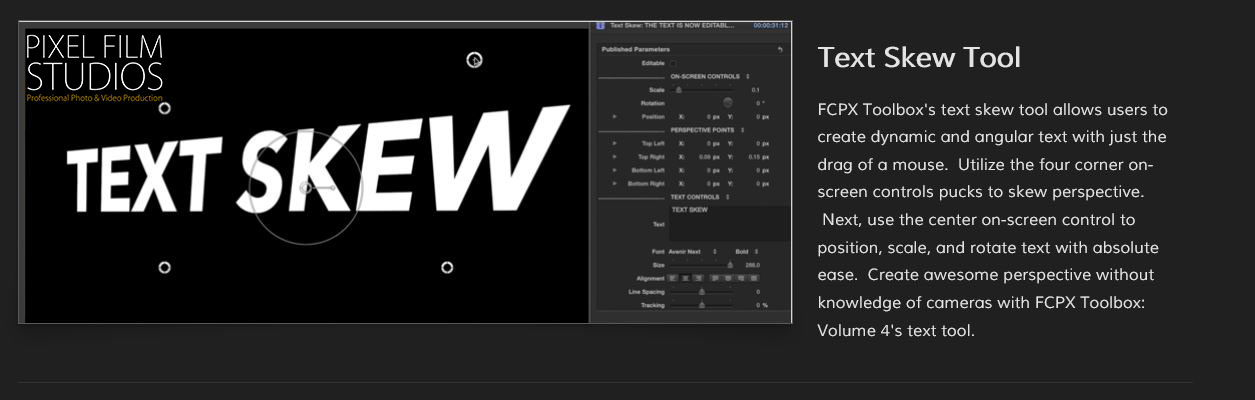This screenshot has width=1255, height=400.
Task: Expand the Position parameter
Action: click(615, 117)
